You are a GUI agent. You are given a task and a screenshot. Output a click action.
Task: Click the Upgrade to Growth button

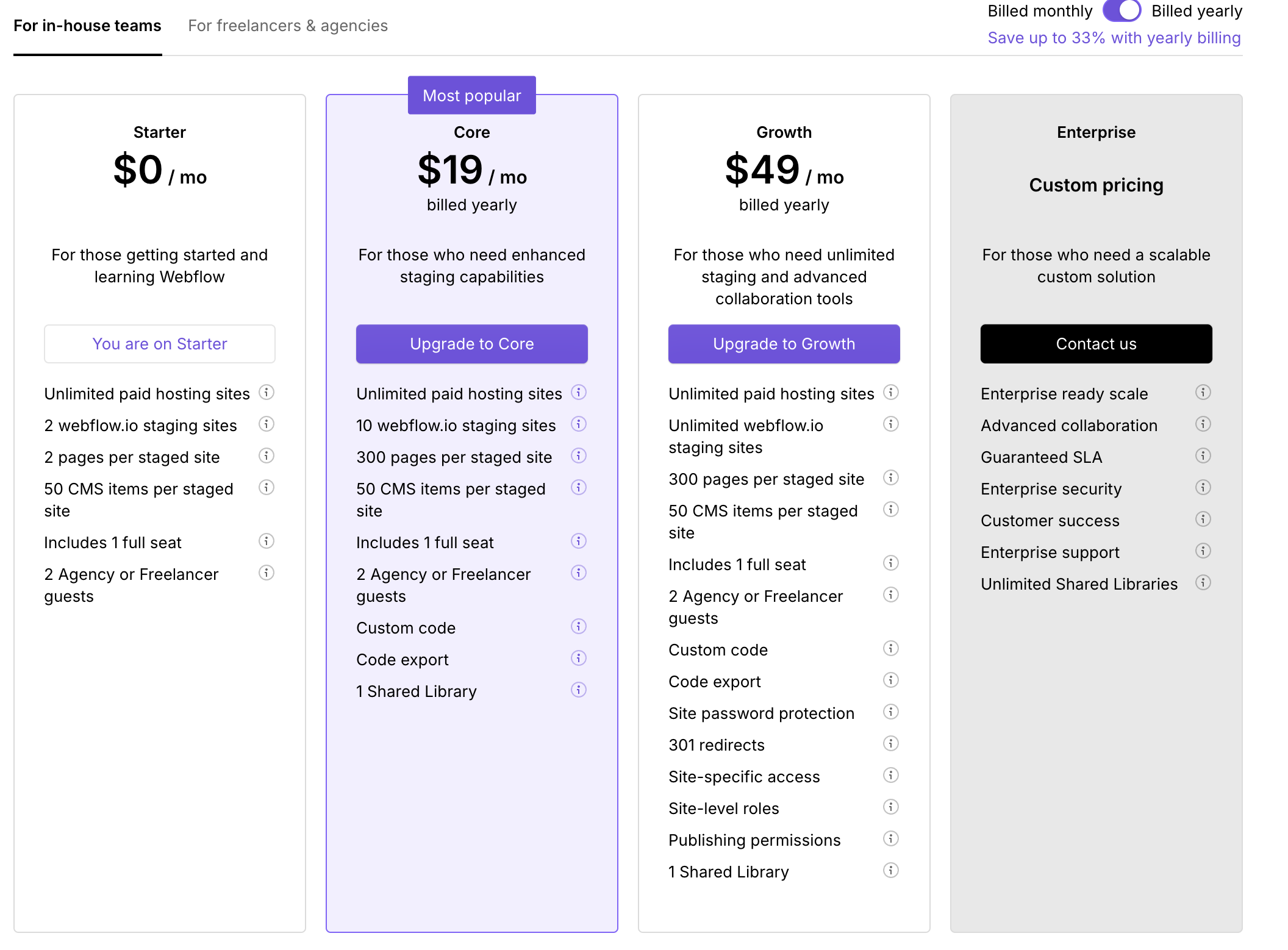coord(784,344)
